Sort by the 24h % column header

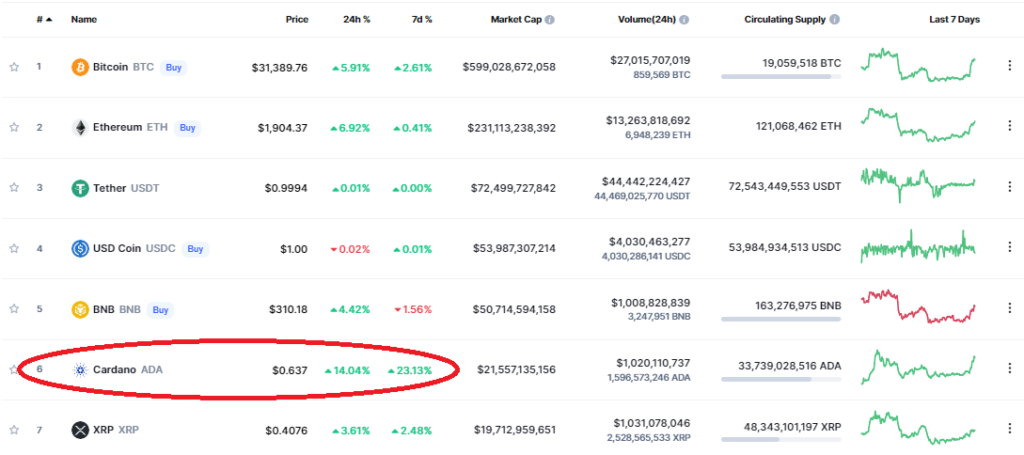(358, 20)
